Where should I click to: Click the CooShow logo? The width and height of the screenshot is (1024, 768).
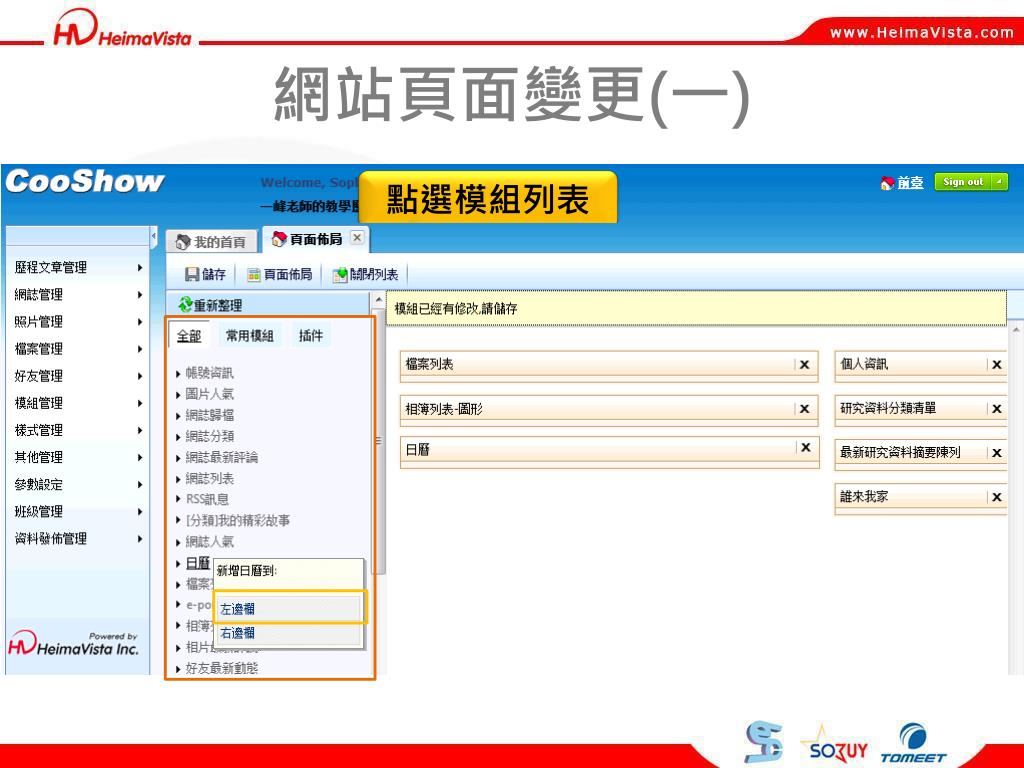coord(84,181)
